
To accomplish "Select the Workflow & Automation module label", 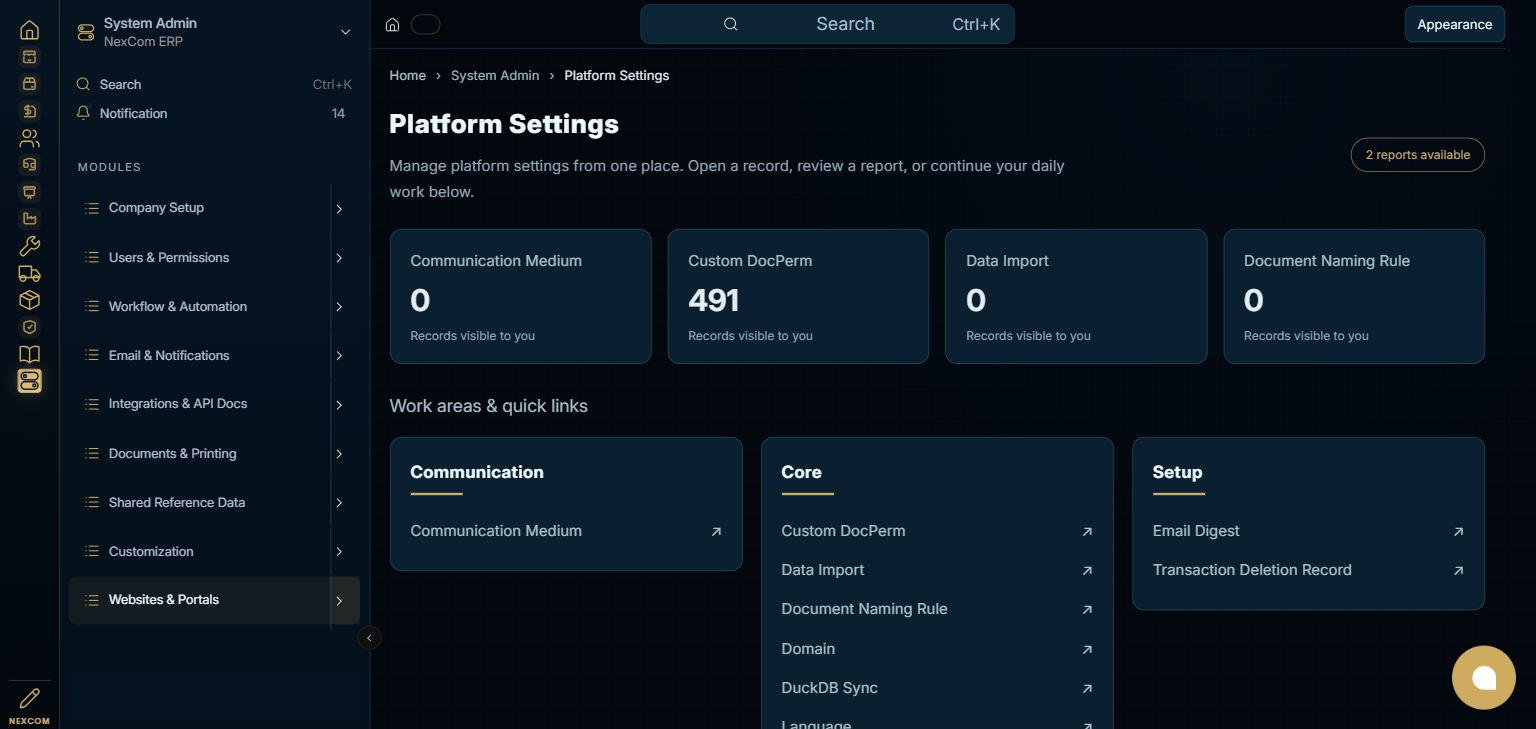I will click(178, 306).
